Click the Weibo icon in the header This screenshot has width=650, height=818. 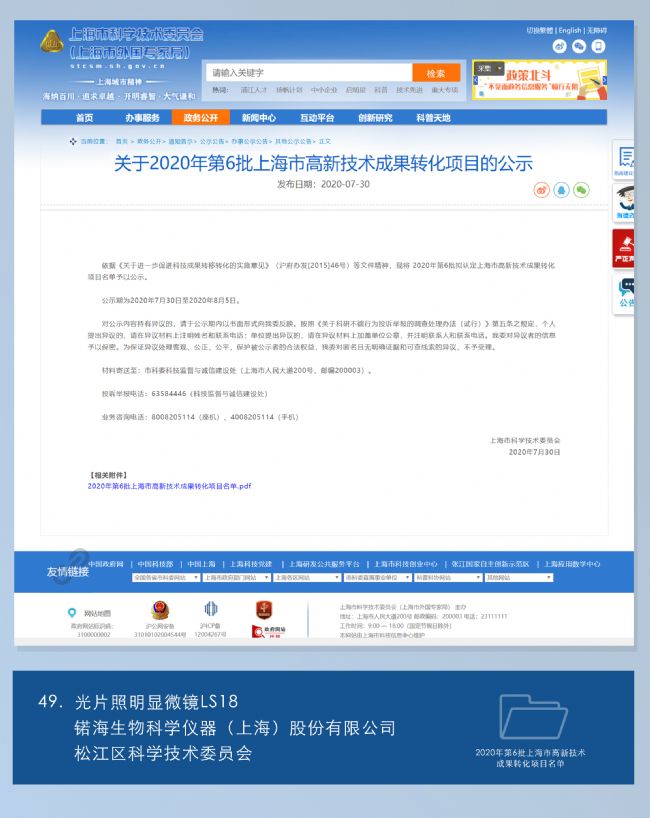pos(560,46)
